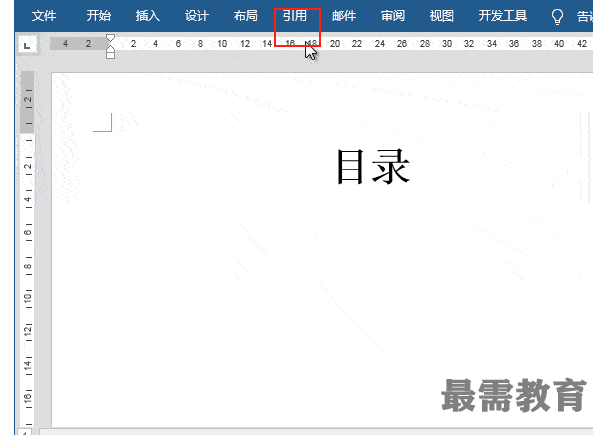The width and height of the screenshot is (593, 435).
Task: Select the 视图 ribbon tab
Action: (x=442, y=16)
